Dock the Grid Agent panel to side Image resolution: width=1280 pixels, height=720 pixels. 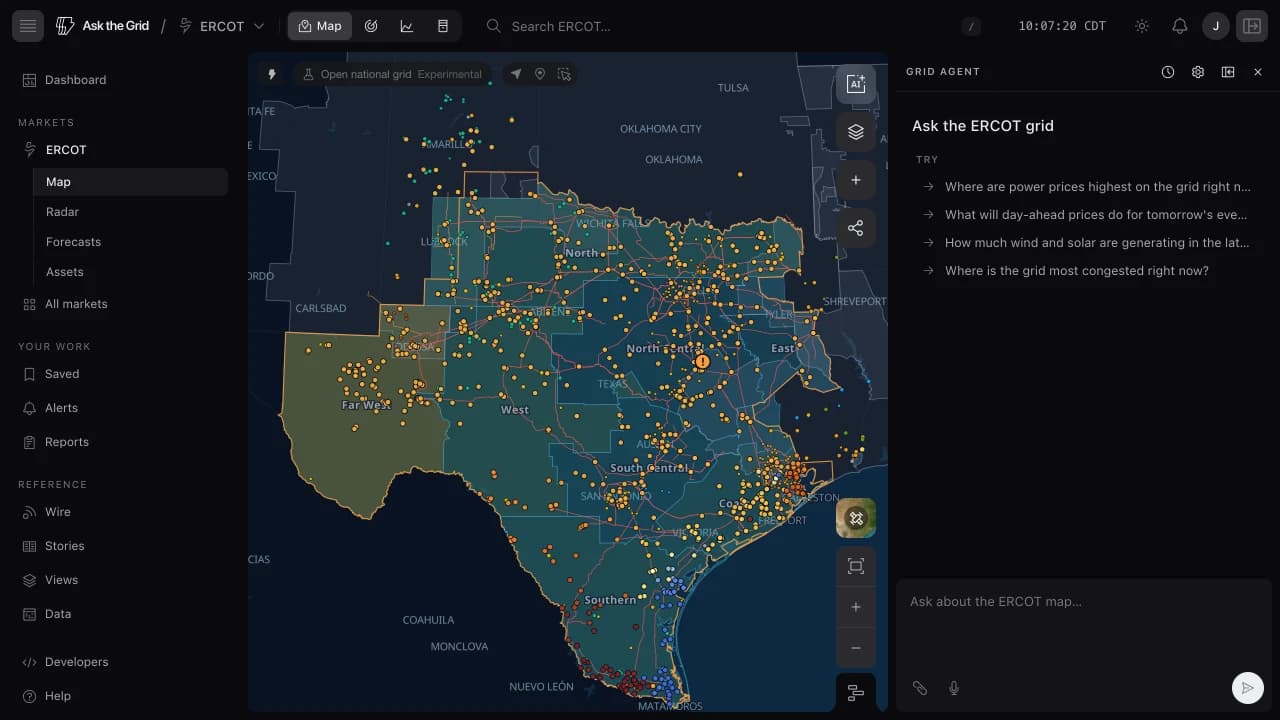point(1228,72)
